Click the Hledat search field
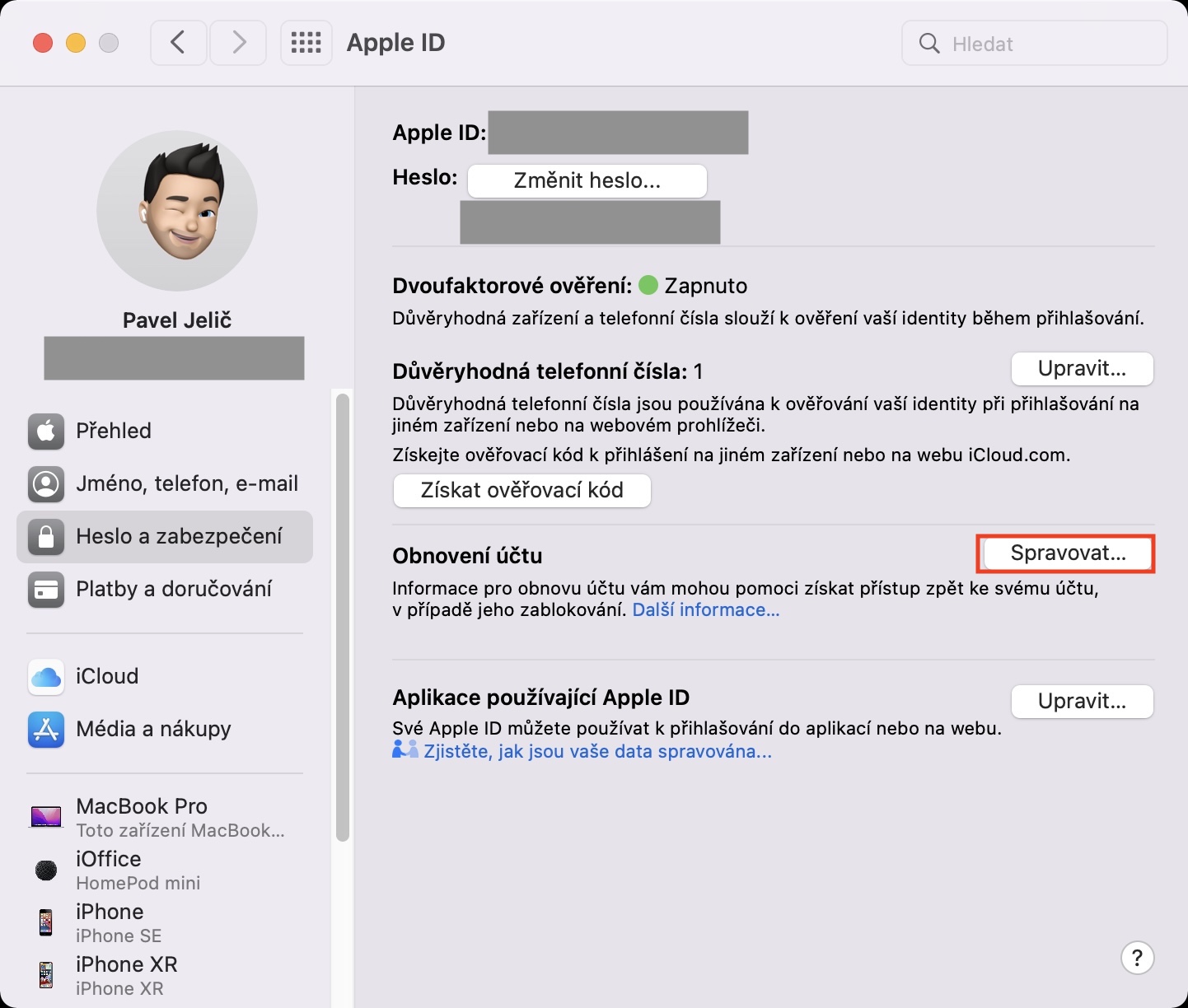The image size is (1188, 1008). (1046, 44)
